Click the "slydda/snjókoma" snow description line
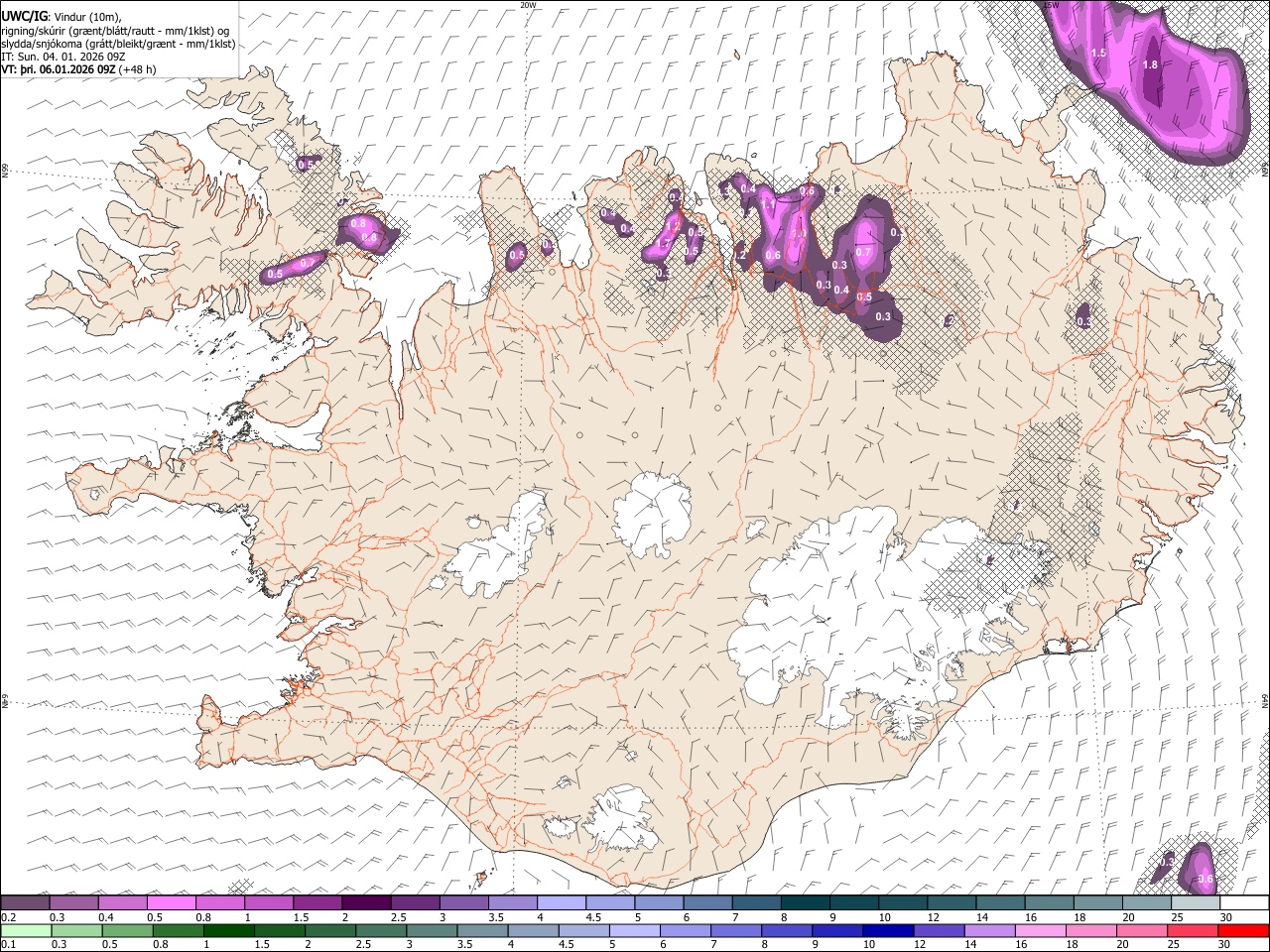 [119, 44]
